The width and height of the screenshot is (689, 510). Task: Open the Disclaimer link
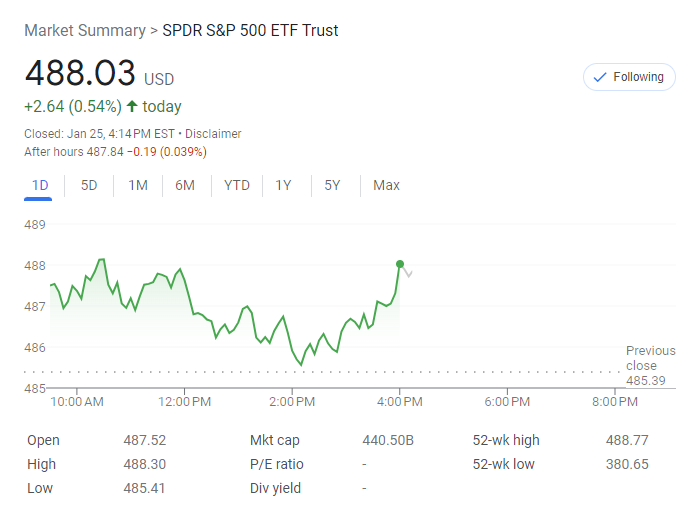point(213,134)
